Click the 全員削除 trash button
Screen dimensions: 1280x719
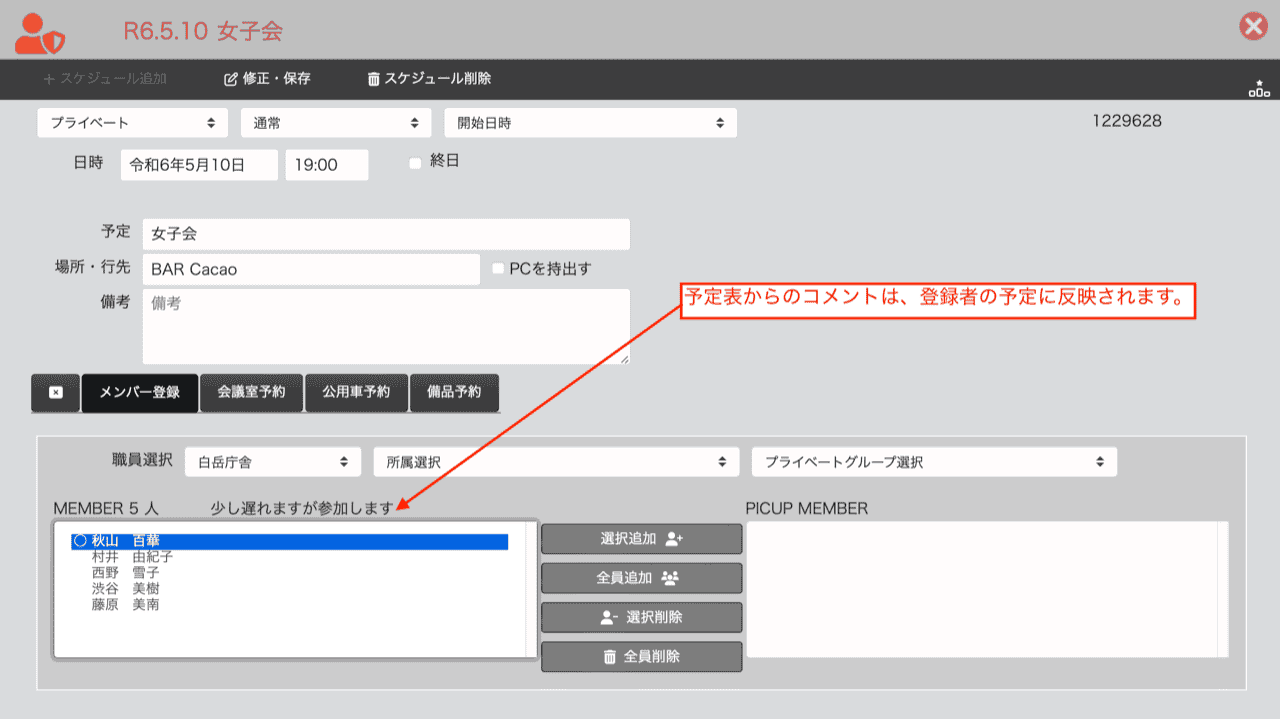click(x=641, y=657)
